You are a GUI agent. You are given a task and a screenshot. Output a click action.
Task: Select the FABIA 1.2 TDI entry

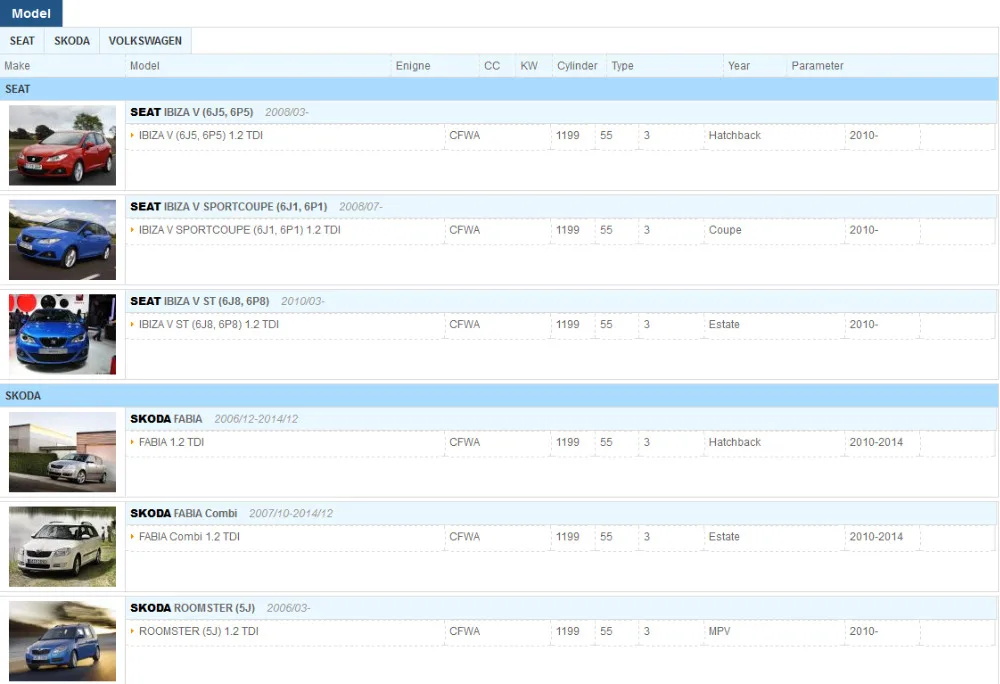(x=172, y=442)
